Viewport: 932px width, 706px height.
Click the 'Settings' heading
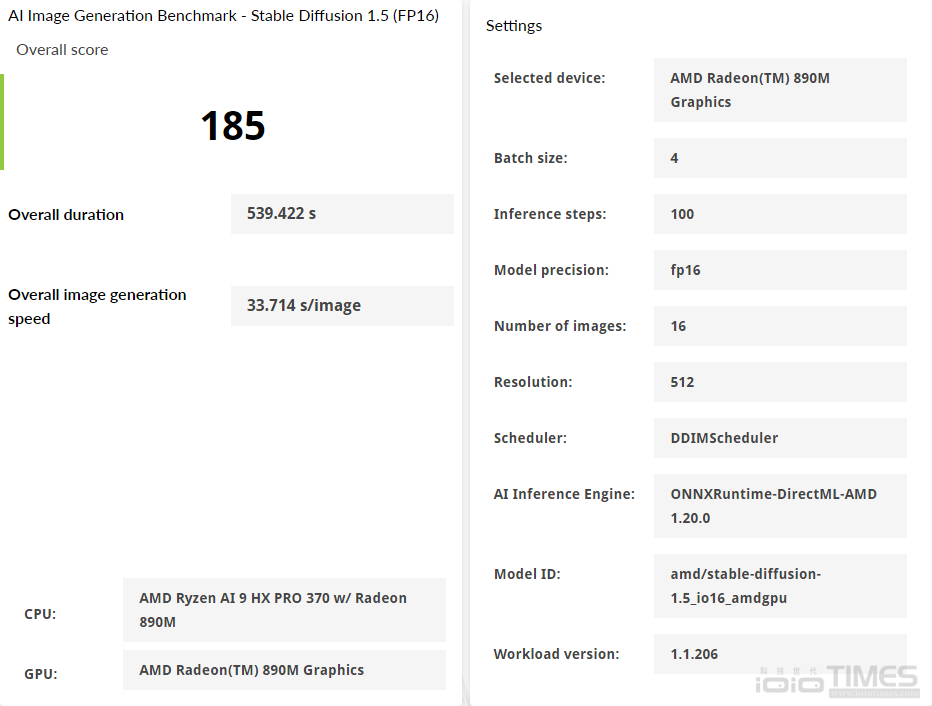click(514, 26)
